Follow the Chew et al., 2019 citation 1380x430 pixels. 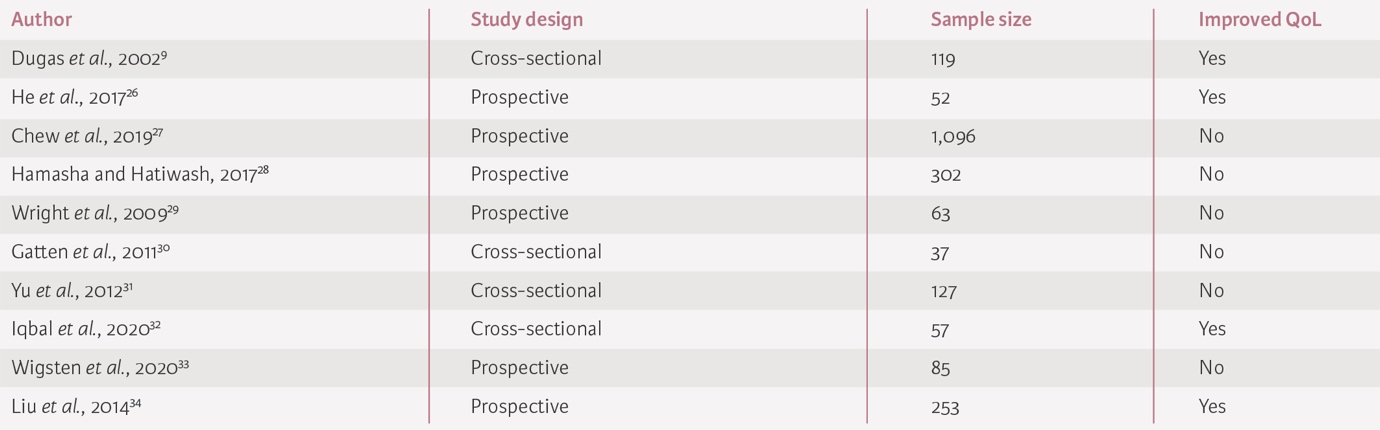point(87,136)
